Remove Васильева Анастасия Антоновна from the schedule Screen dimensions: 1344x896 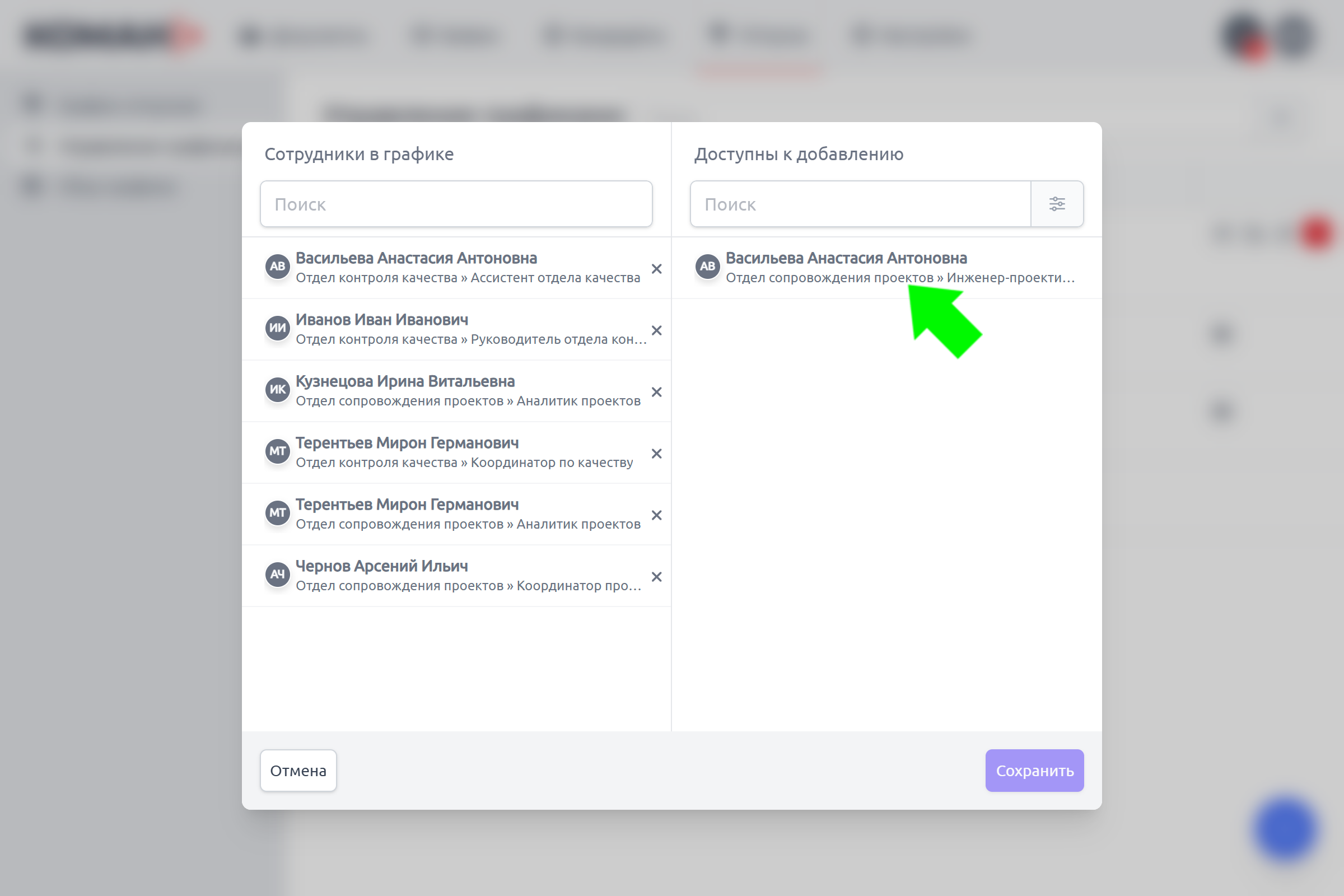click(x=656, y=269)
